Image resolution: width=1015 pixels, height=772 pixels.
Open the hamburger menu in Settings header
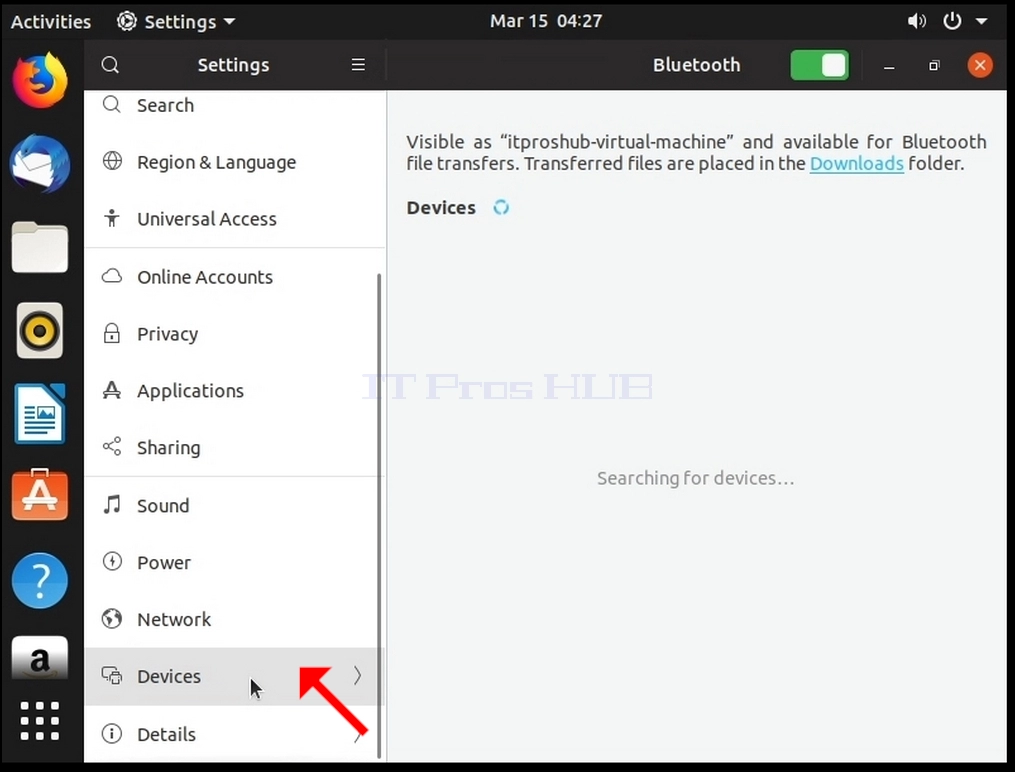click(x=358, y=65)
